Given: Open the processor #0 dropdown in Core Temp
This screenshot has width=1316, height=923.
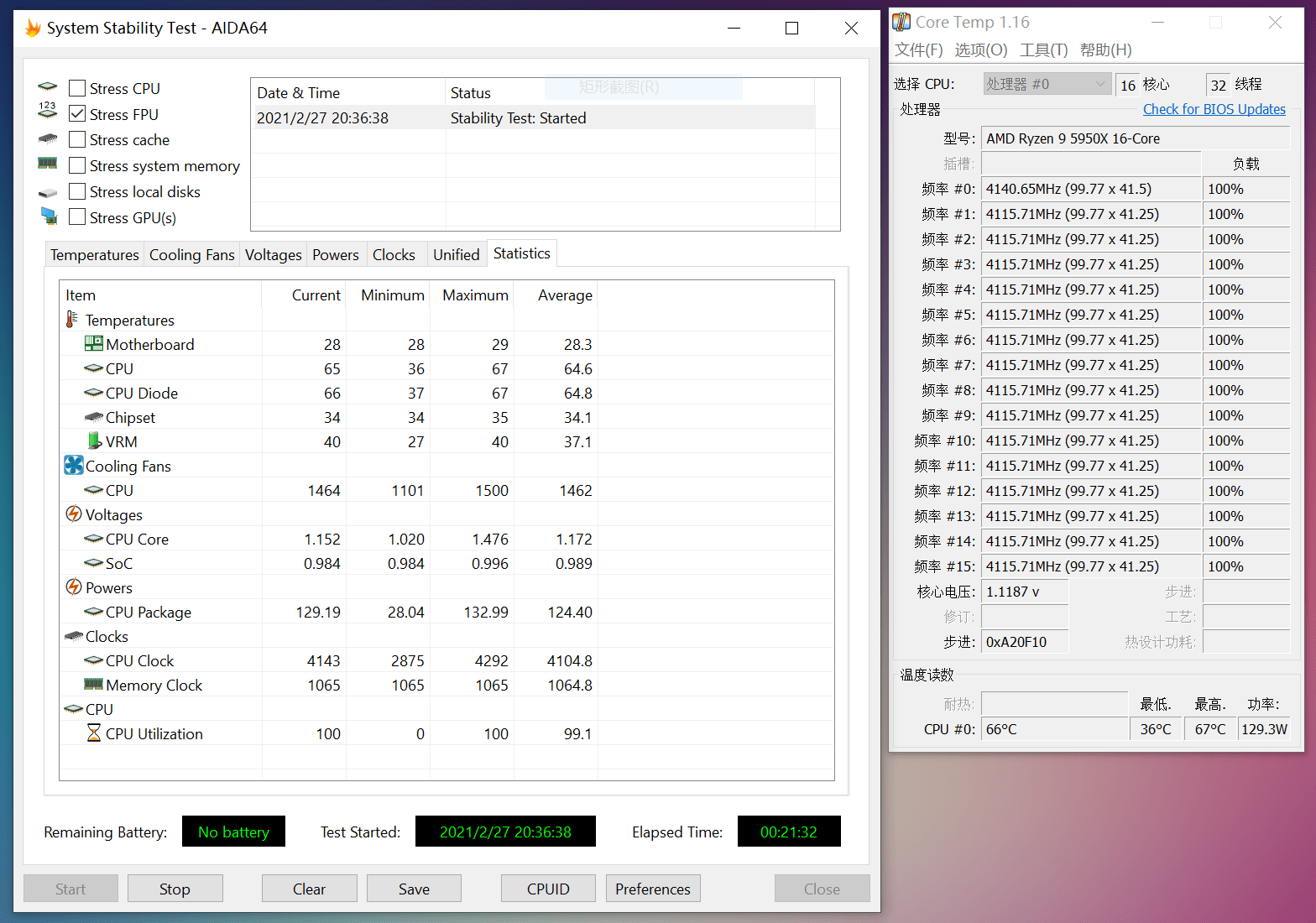Looking at the screenshot, I should coord(1048,84).
